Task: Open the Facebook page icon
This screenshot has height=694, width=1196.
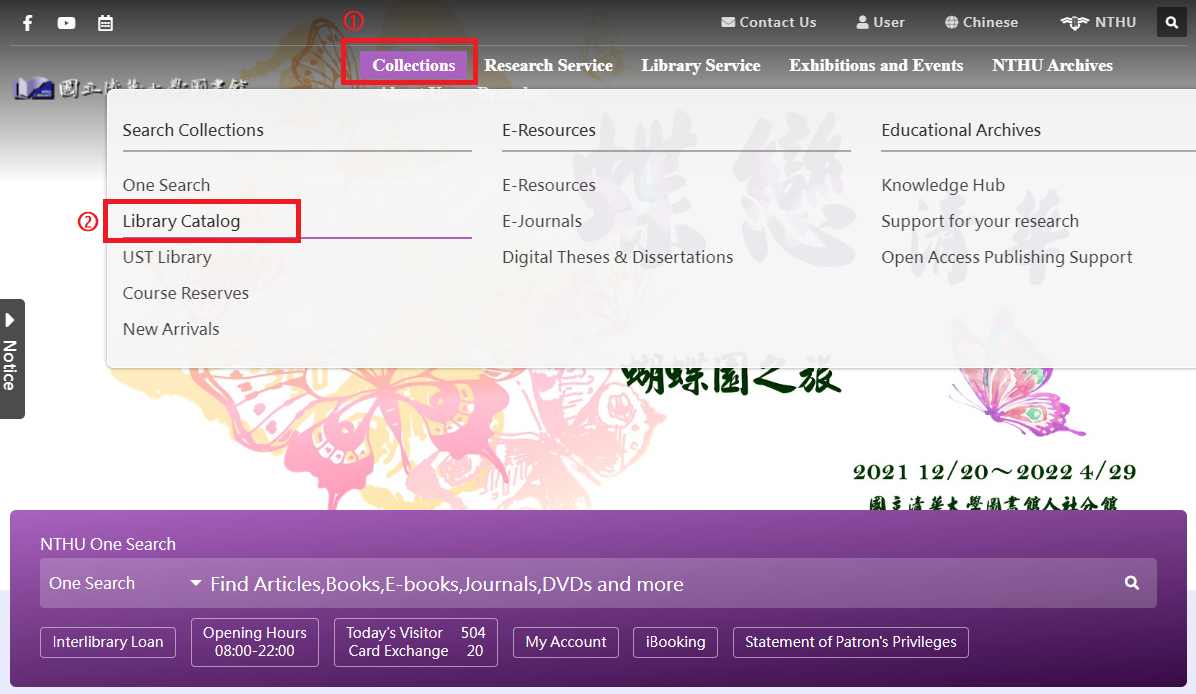Action: pyautogui.click(x=27, y=23)
